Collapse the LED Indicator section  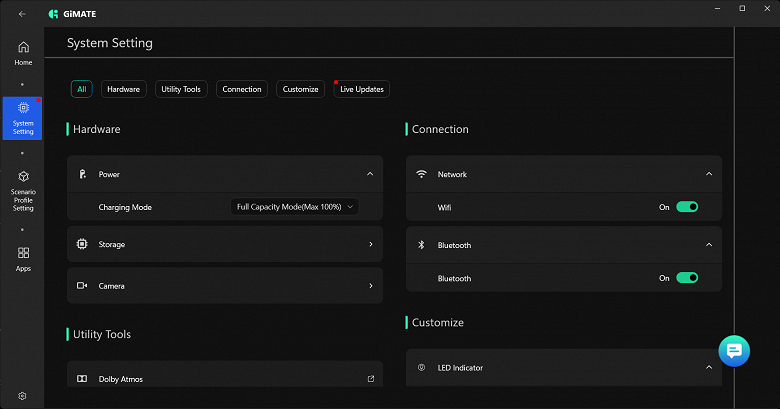[709, 368]
